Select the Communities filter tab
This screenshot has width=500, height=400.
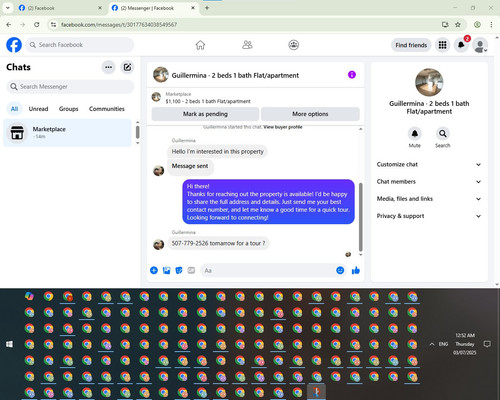(107, 109)
